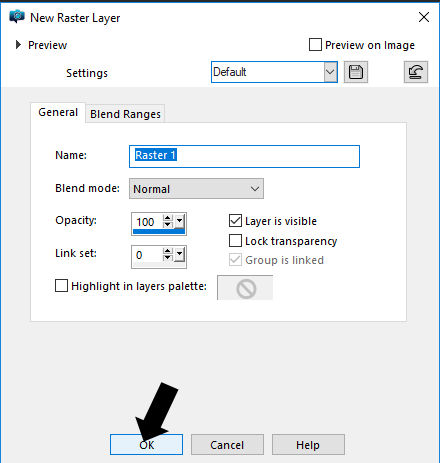Click the PaintShop Pro app icon in title bar

pyautogui.click(x=17, y=17)
